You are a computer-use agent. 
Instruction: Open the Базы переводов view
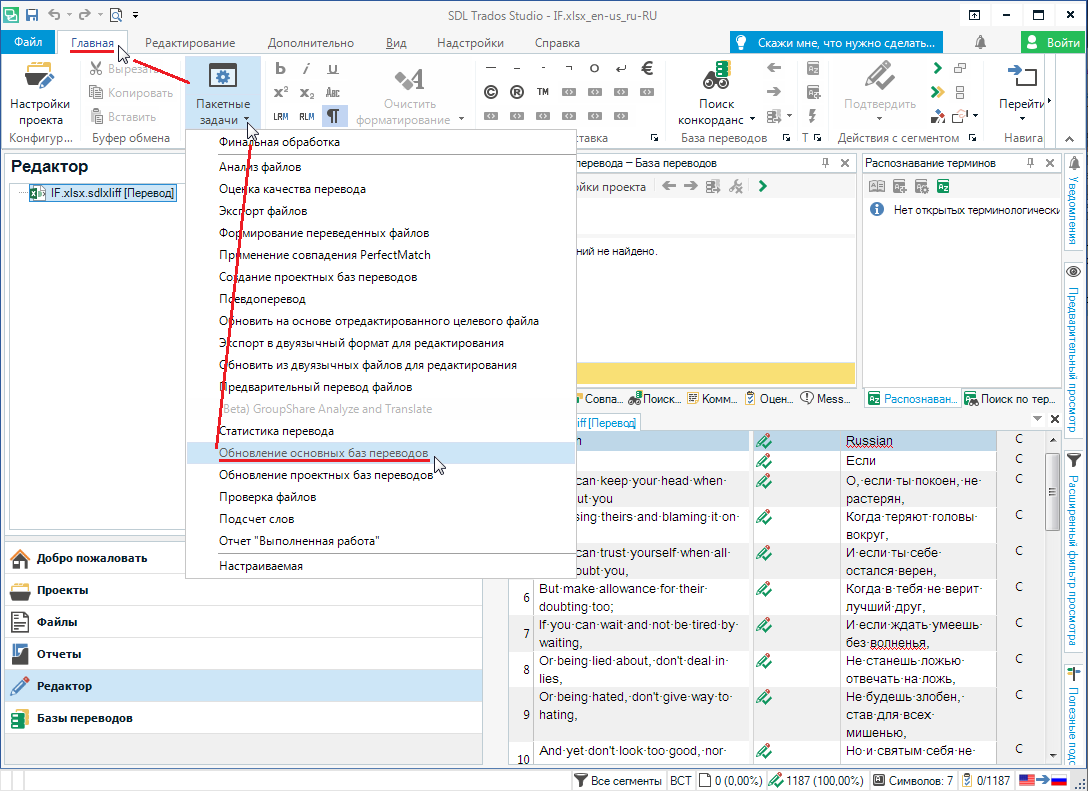[85, 718]
